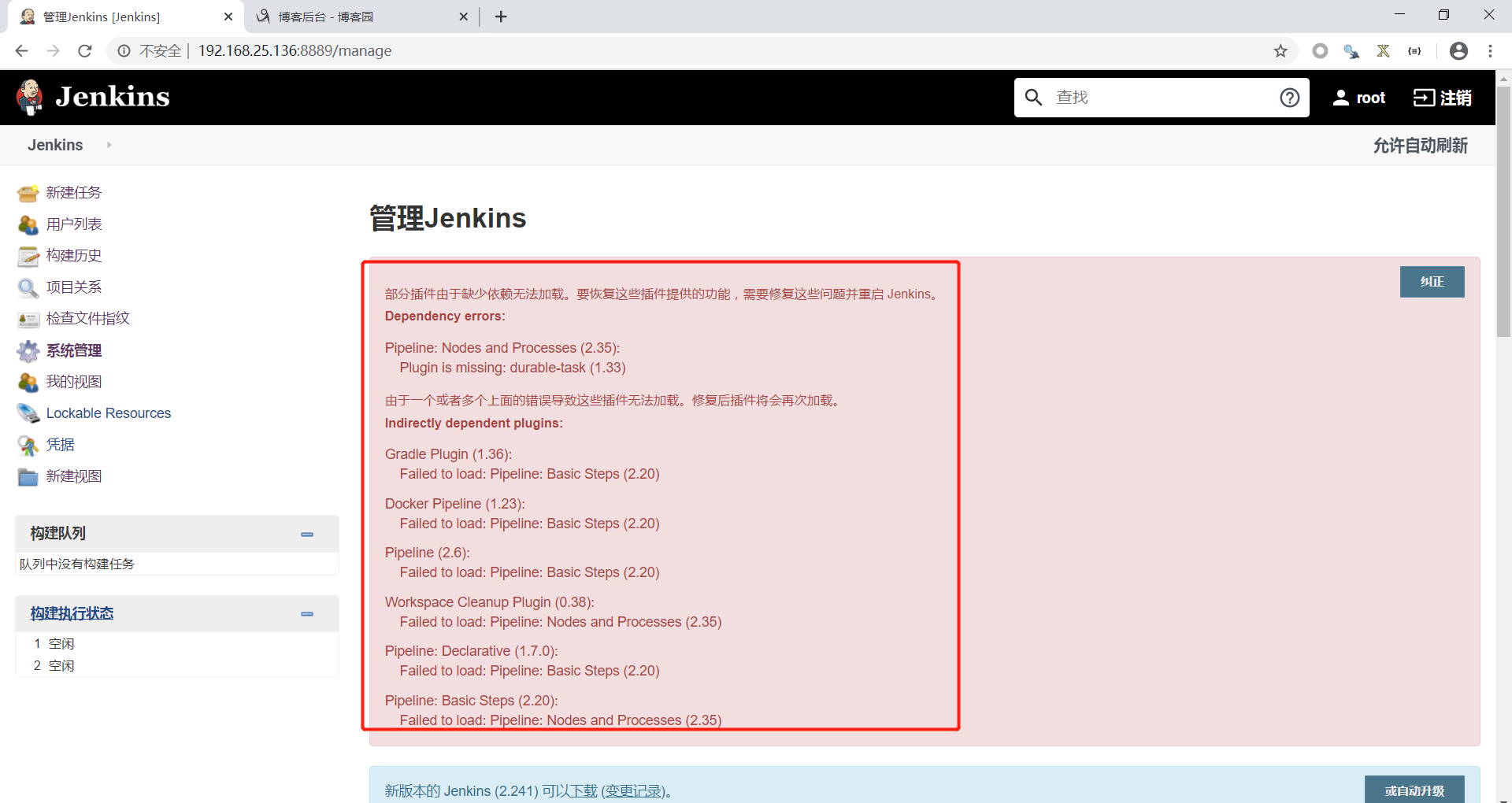Viewport: 1512px width, 803px height.
Task: Collapse the 构建队列 panel
Action: point(307,535)
